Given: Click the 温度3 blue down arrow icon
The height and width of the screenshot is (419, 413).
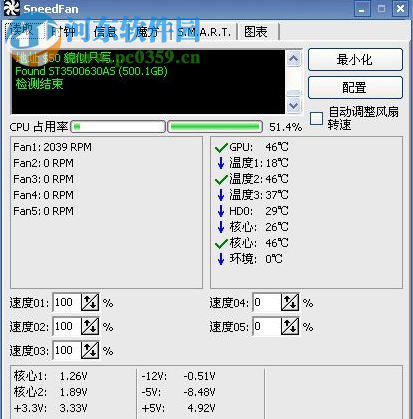Looking at the screenshot, I should (x=221, y=195).
